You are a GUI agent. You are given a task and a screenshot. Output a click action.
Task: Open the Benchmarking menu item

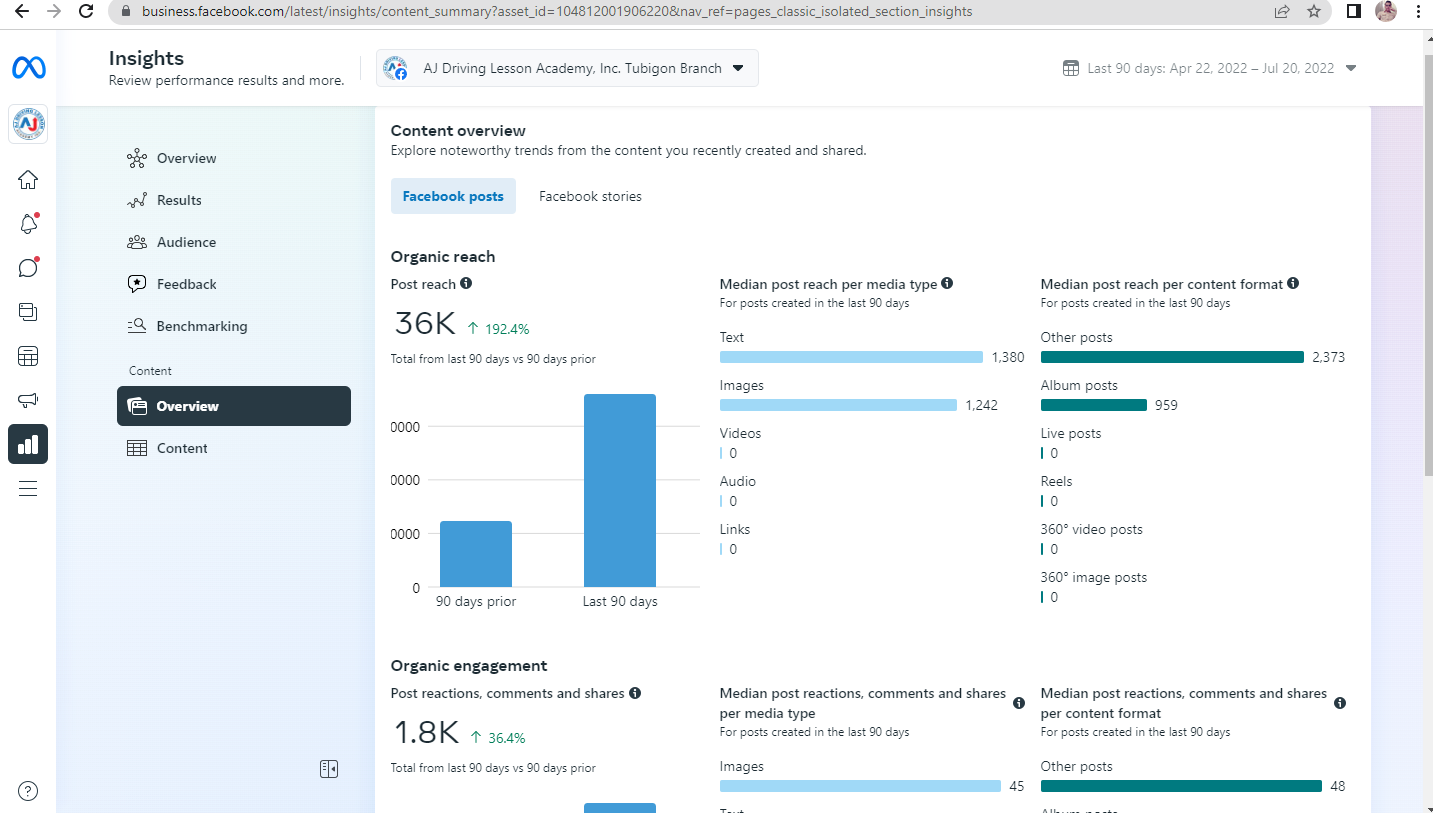click(234, 326)
